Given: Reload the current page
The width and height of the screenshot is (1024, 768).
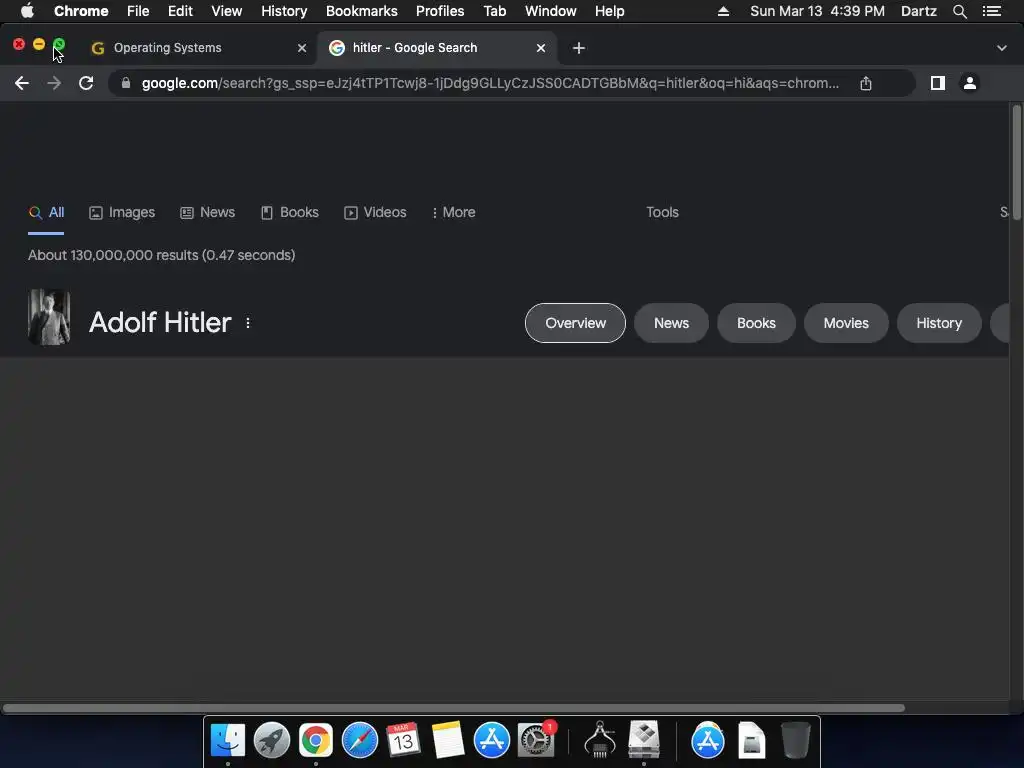Looking at the screenshot, I should point(86,83).
